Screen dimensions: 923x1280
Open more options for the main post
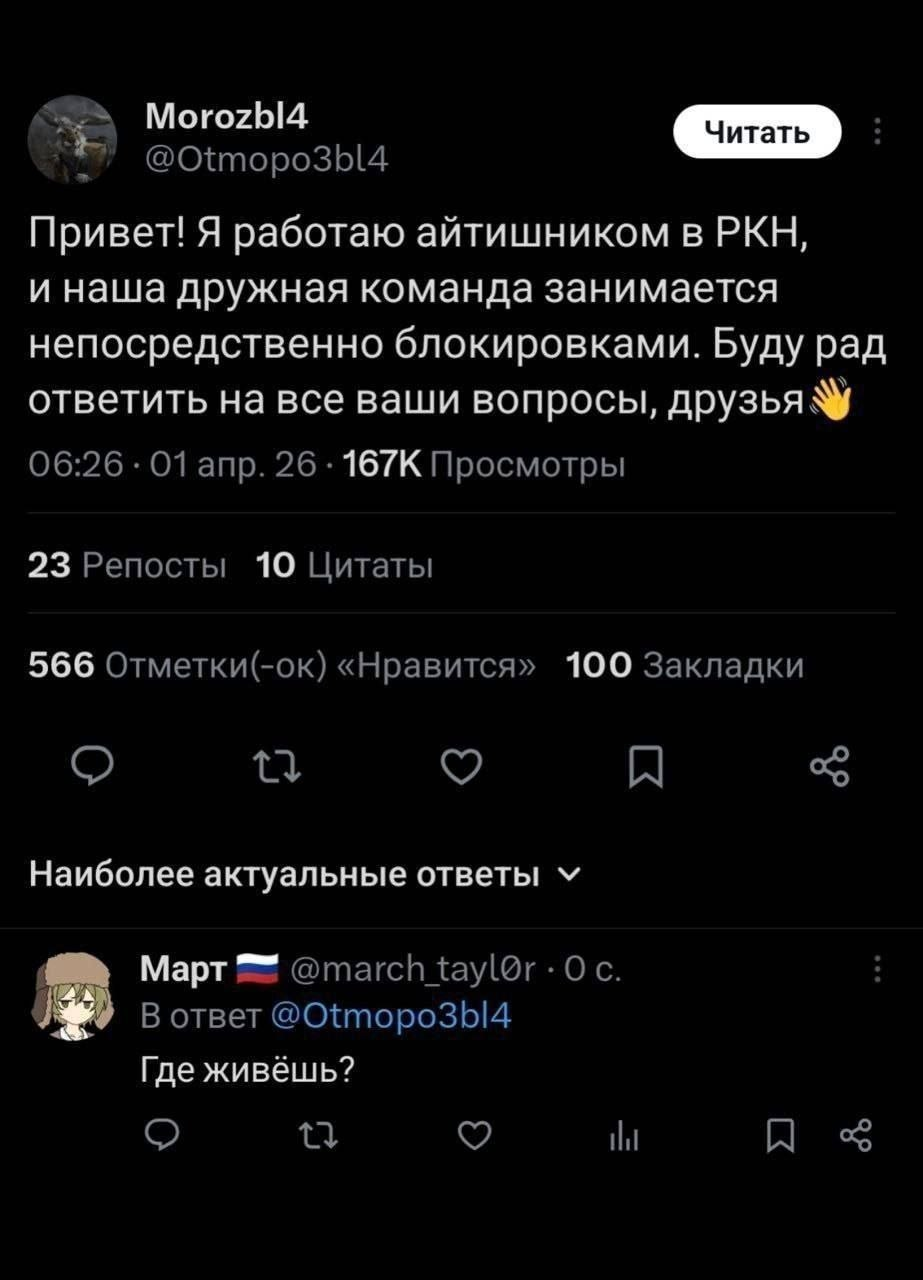(877, 132)
